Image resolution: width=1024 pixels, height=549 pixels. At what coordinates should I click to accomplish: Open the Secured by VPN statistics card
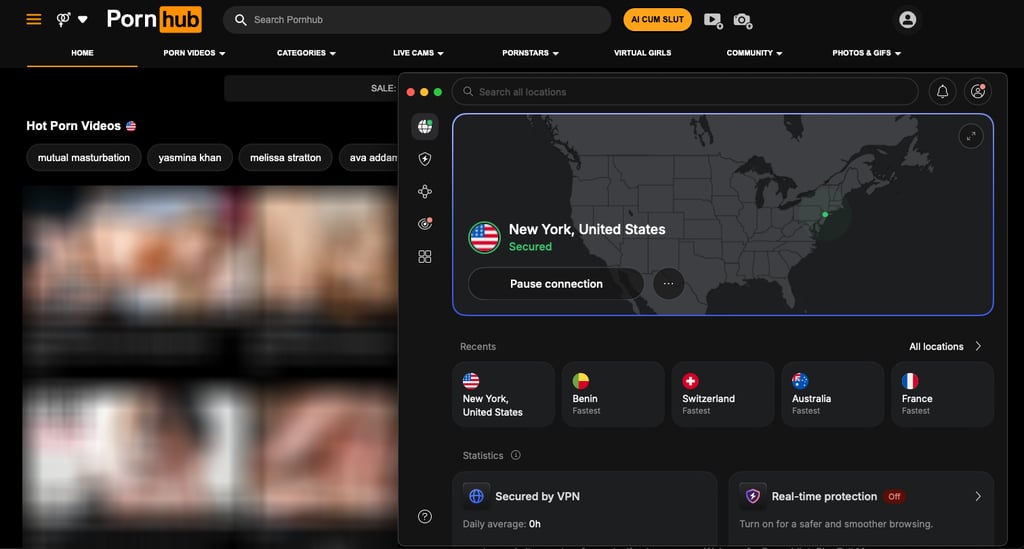(584, 509)
